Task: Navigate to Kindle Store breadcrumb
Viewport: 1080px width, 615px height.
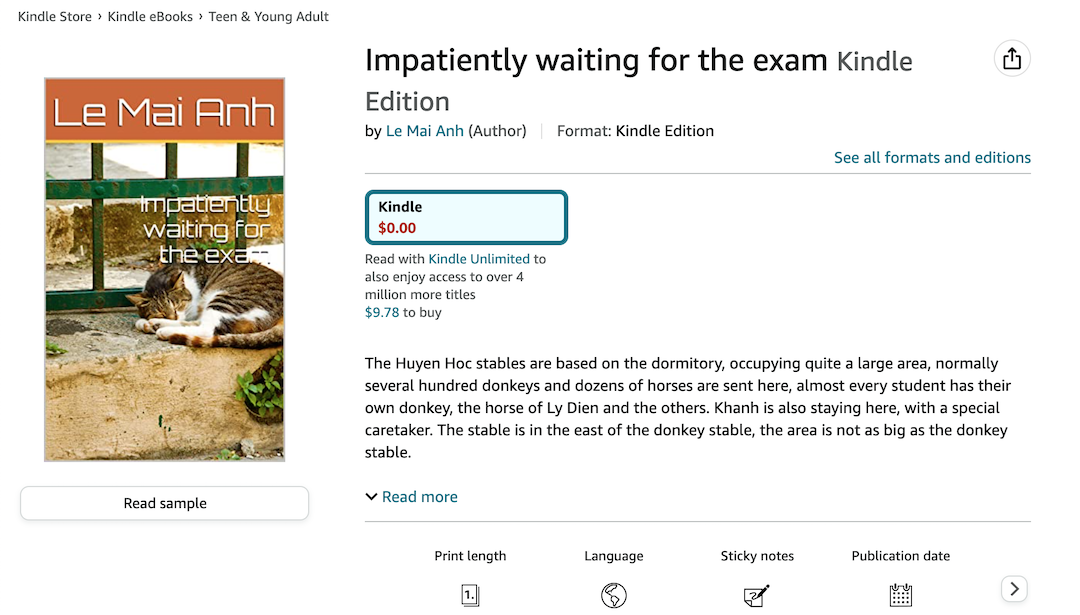Action: [x=54, y=16]
